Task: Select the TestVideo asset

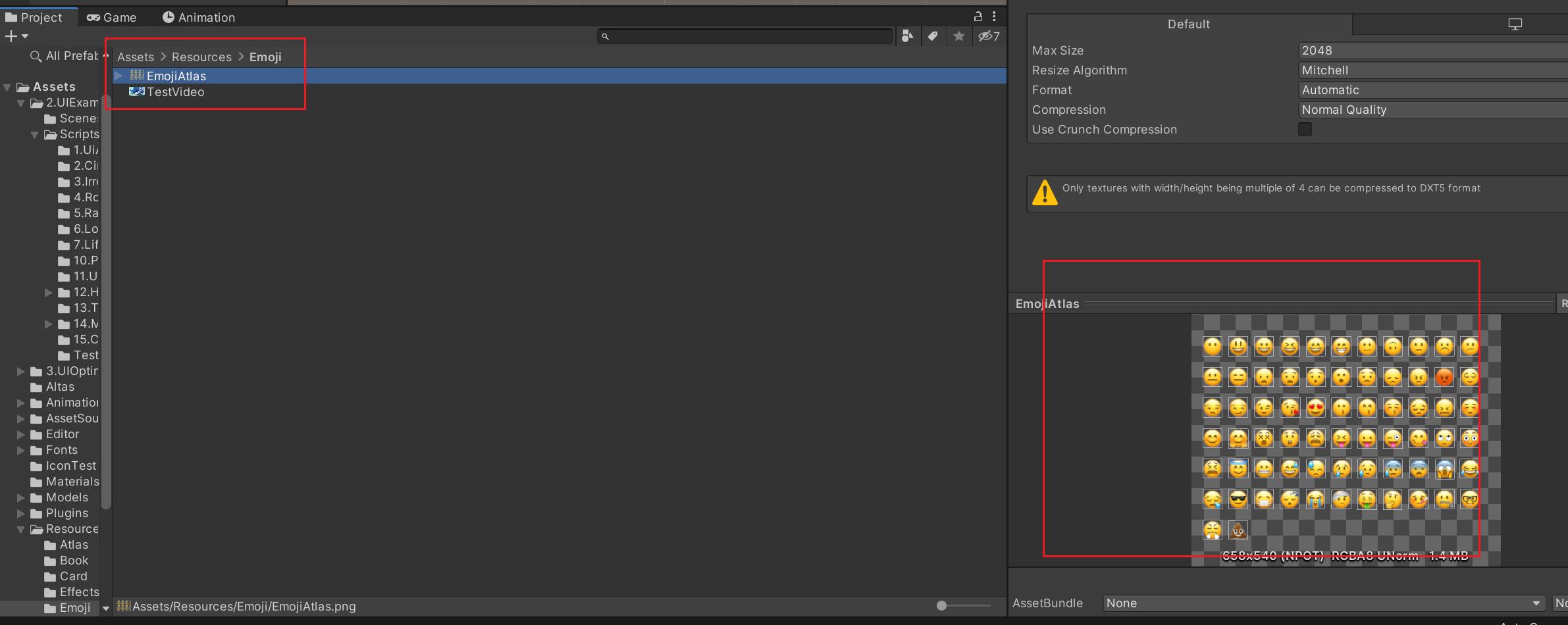Action: [560, 92]
